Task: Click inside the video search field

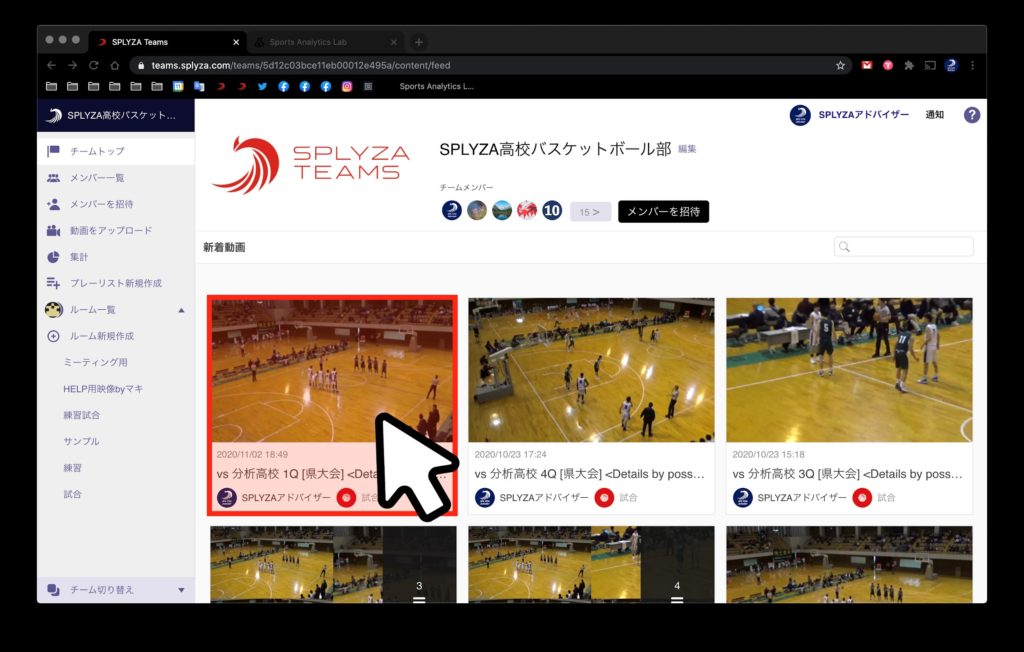Action: pyautogui.click(x=904, y=247)
